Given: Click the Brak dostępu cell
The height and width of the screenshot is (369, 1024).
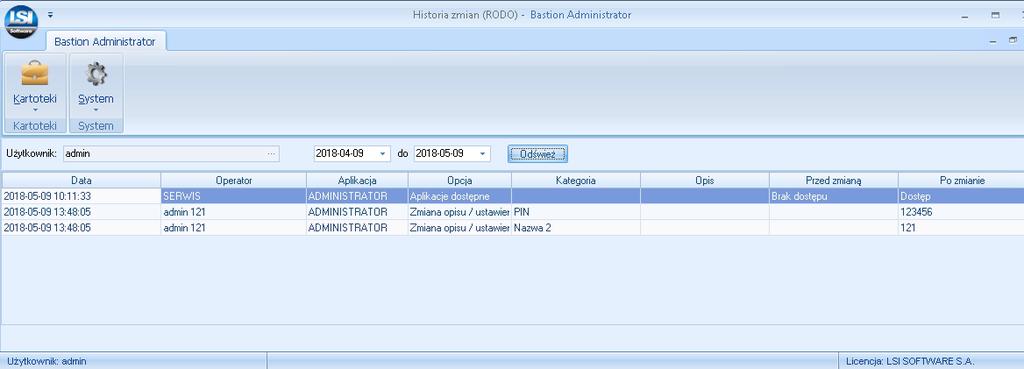Looking at the screenshot, I should tap(833, 196).
